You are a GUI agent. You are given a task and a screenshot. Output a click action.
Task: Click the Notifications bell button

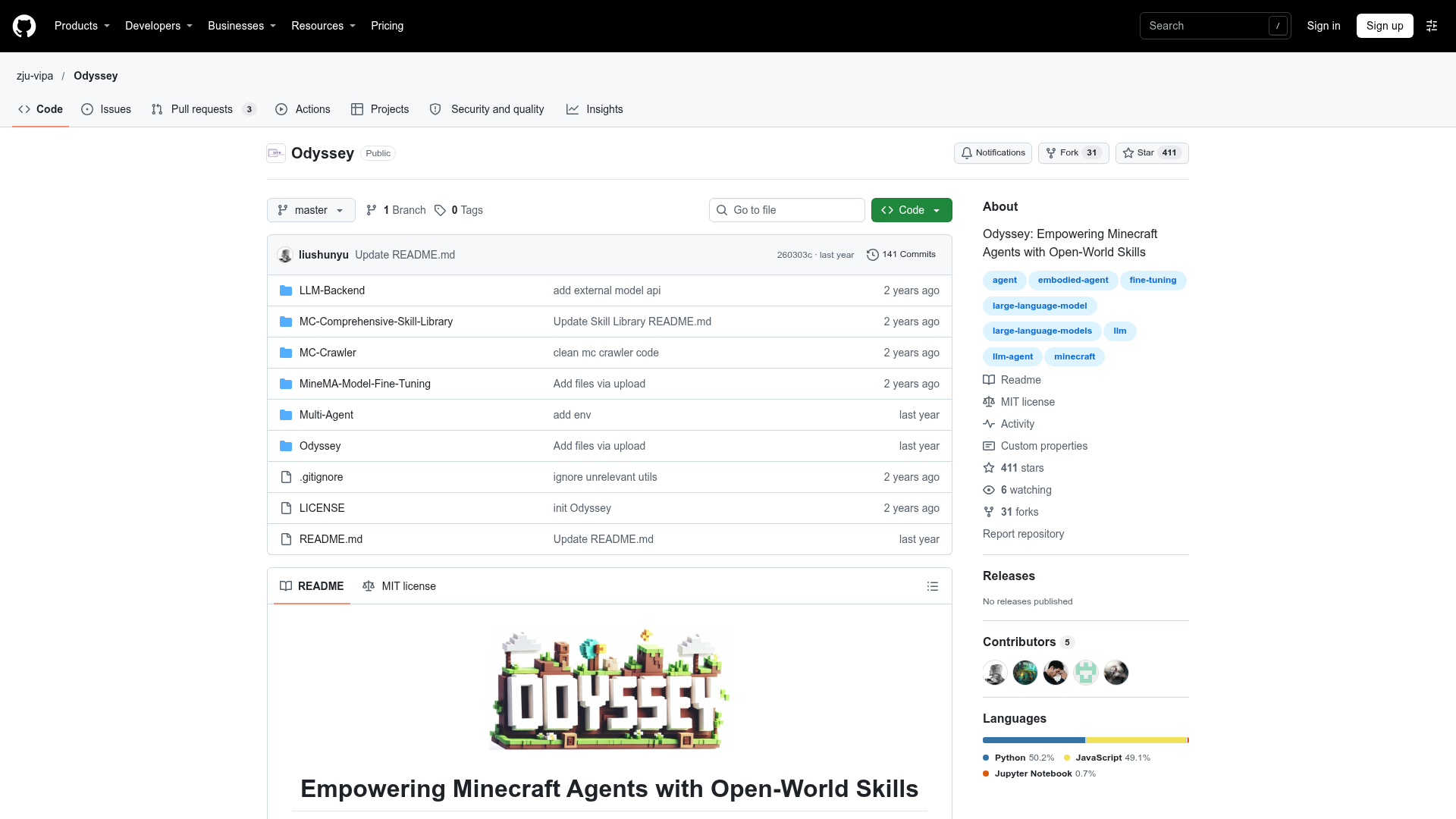993,153
